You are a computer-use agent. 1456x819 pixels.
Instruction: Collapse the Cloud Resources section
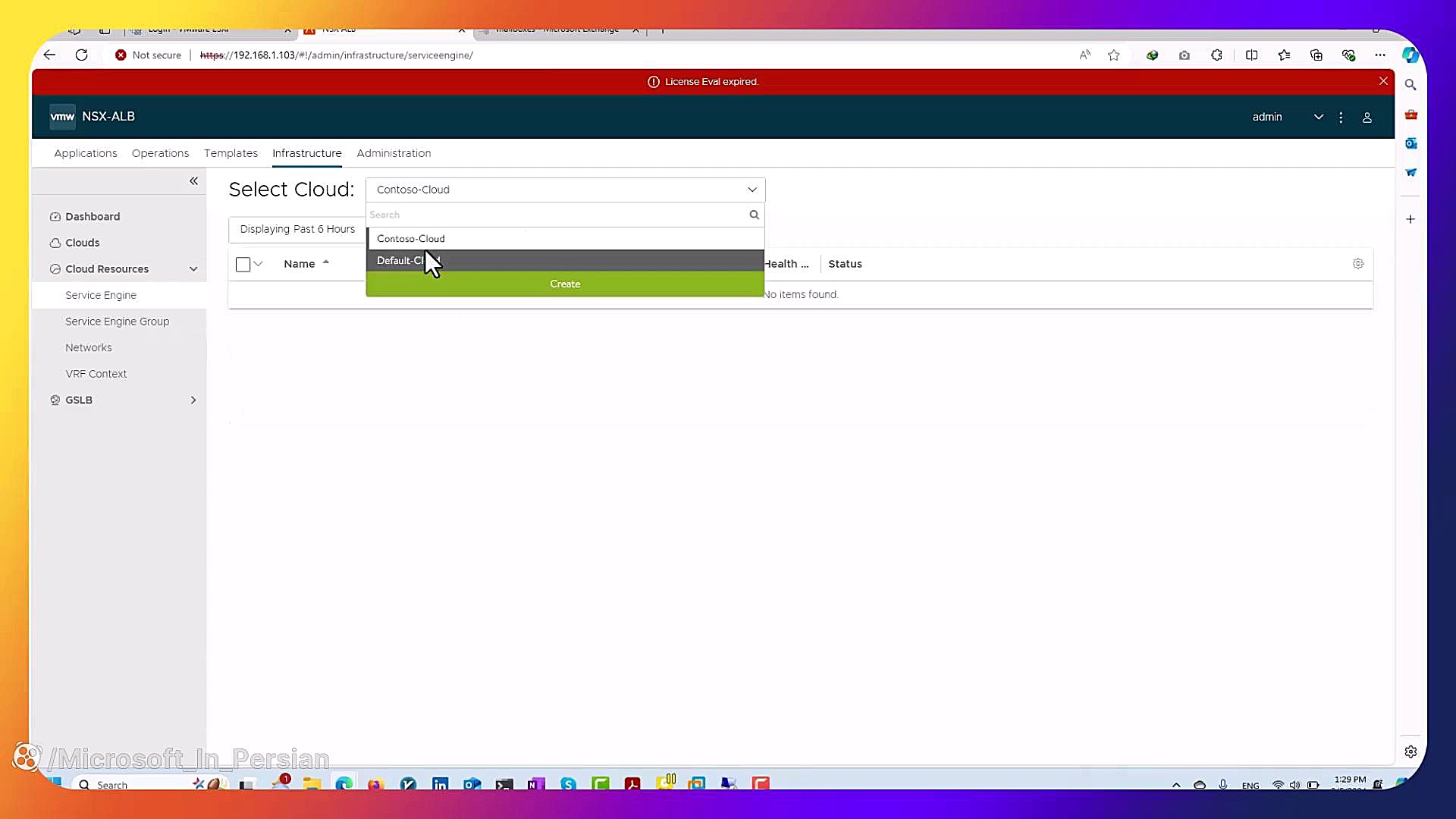[193, 269]
